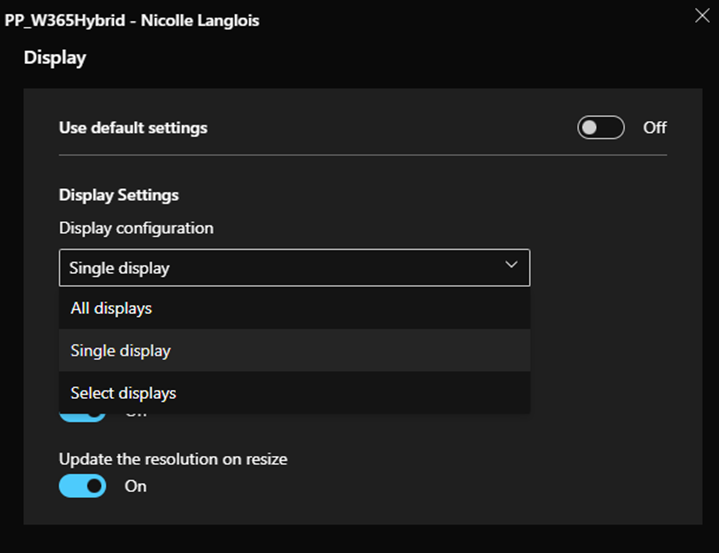Choose All displays from the list

point(111,308)
